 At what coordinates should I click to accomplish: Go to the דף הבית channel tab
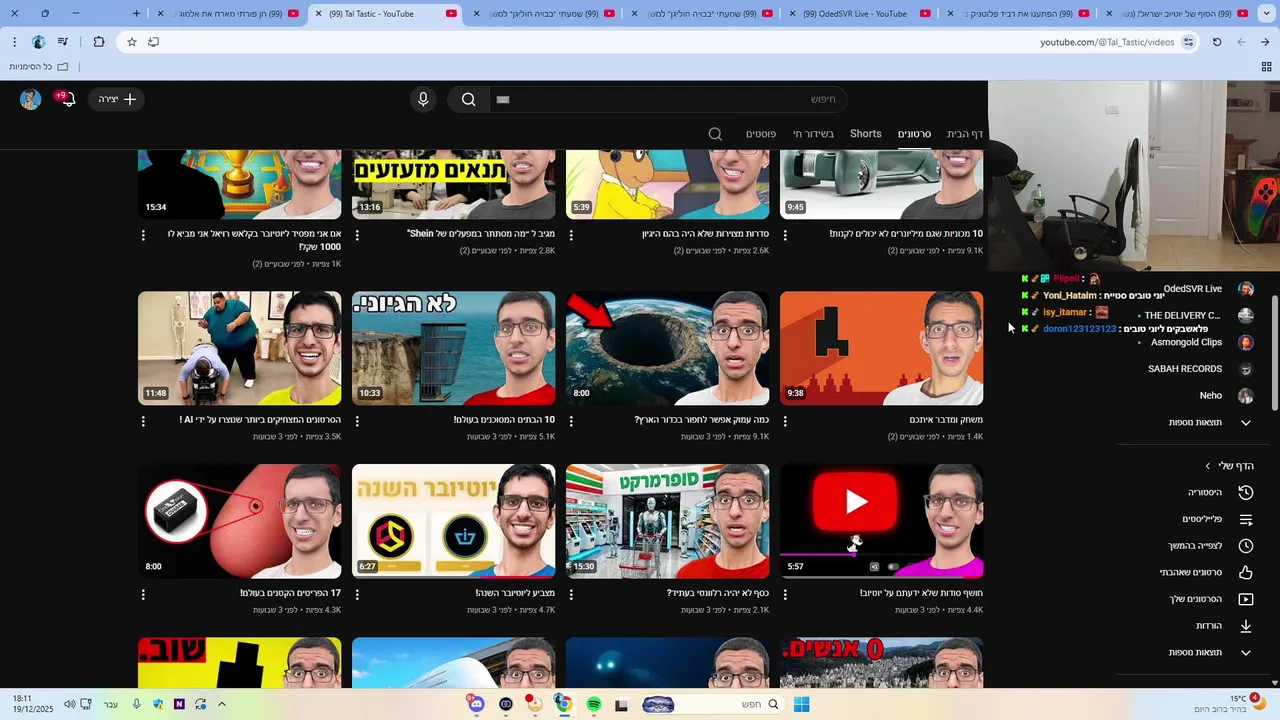pos(965,134)
